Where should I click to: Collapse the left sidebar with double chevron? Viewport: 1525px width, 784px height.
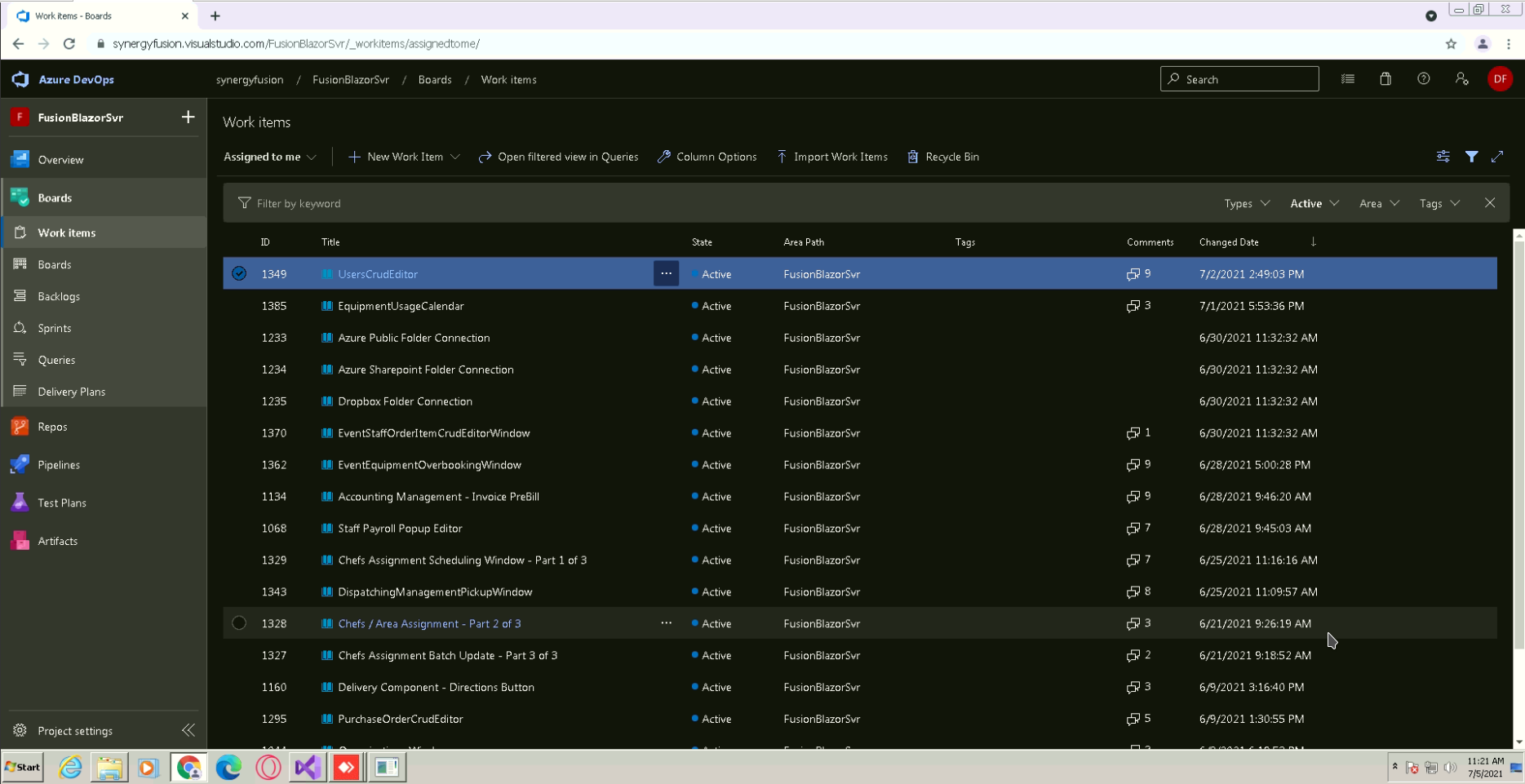[x=188, y=730]
